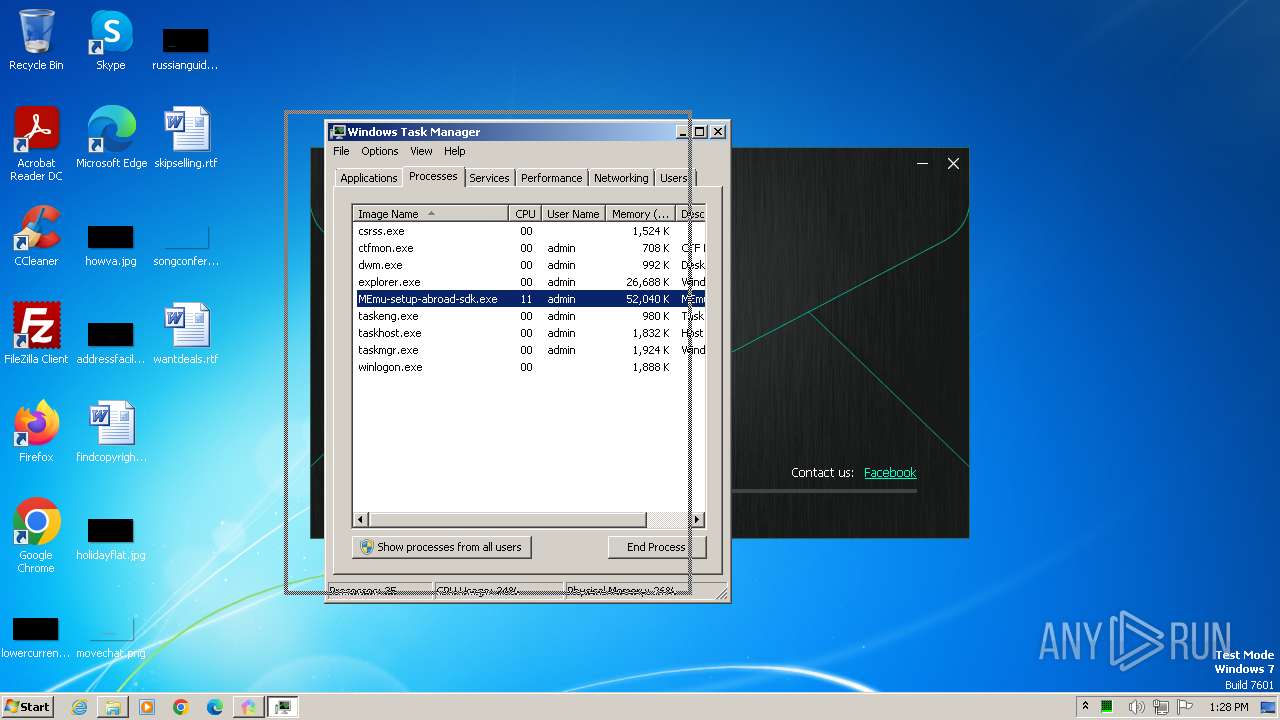Click the taskbar clock showing 1:28 PM
This screenshot has height=720, width=1280.
(x=1228, y=707)
